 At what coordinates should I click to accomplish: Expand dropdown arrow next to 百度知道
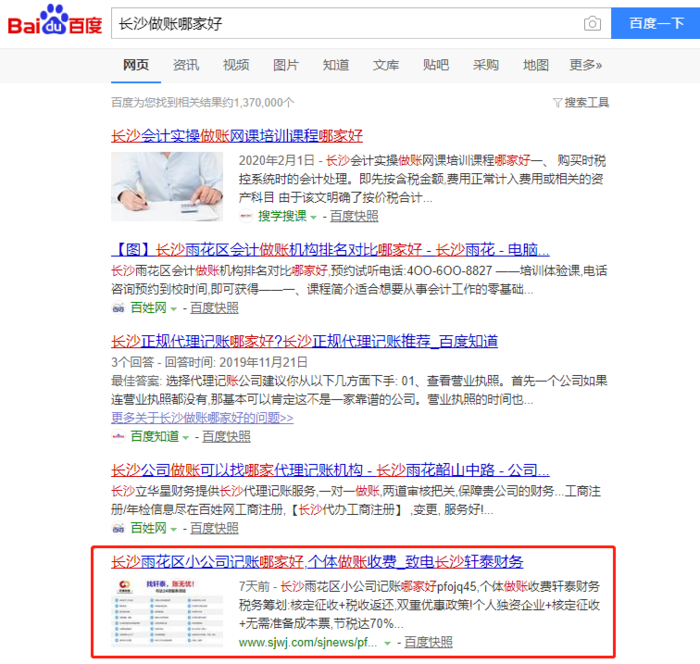tap(186, 438)
